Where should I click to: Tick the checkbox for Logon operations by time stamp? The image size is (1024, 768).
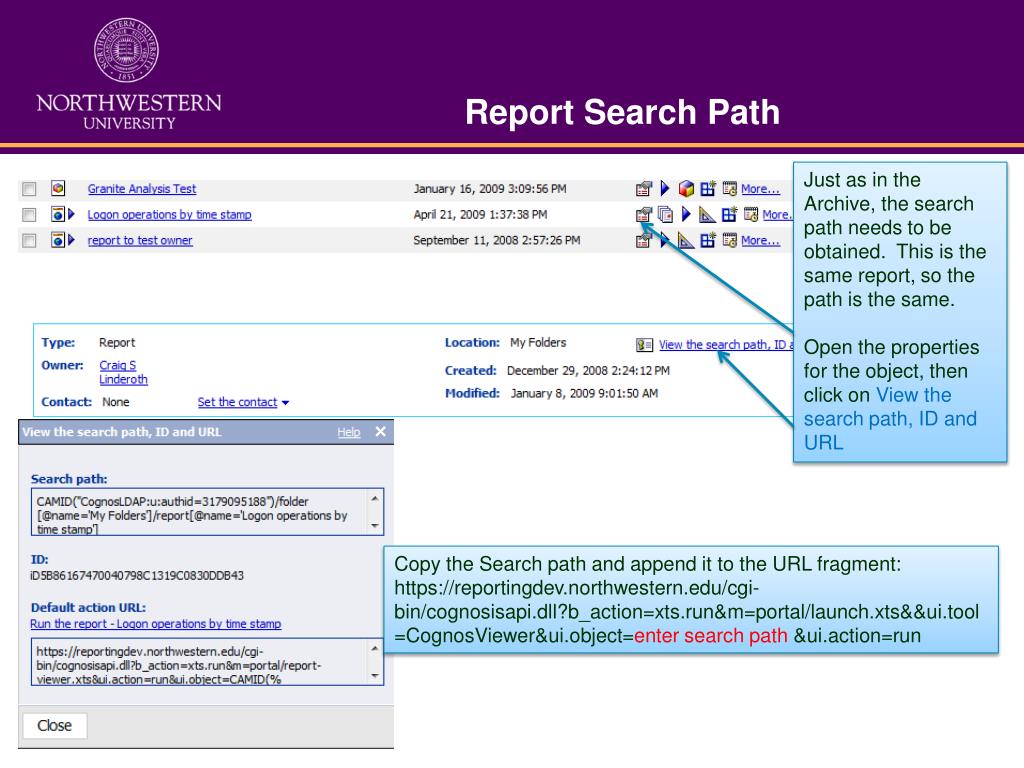[29, 214]
